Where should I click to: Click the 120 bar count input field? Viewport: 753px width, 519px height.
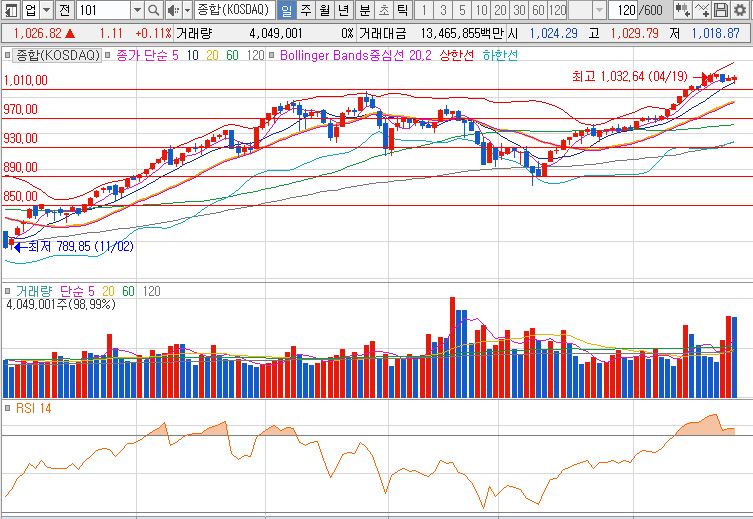pyautogui.click(x=622, y=10)
